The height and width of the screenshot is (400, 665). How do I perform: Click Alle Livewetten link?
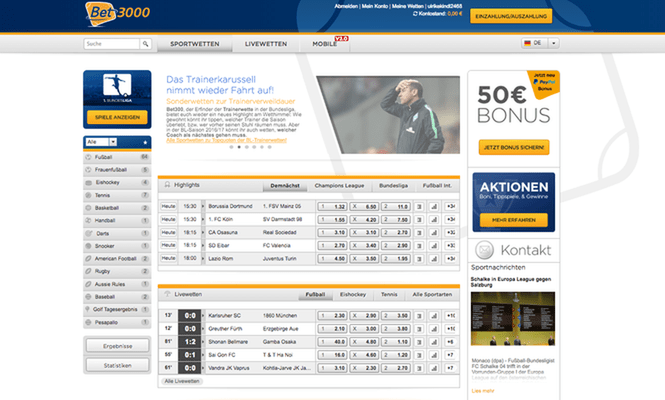[182, 381]
